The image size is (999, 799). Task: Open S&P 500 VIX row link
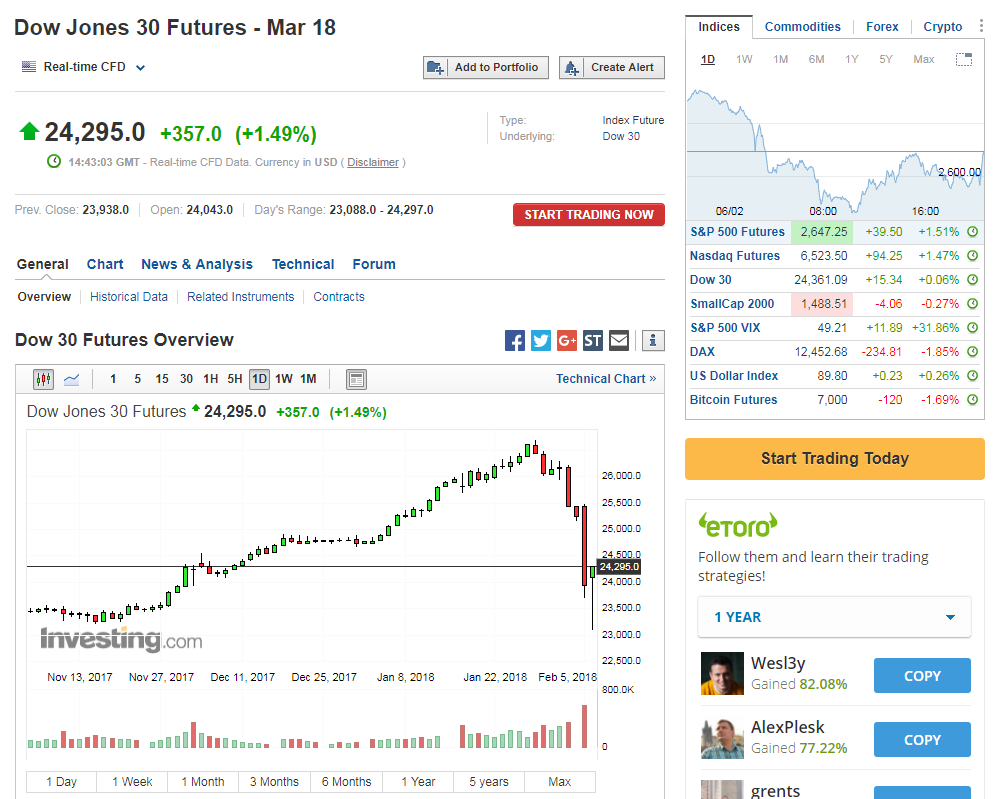click(x=725, y=328)
